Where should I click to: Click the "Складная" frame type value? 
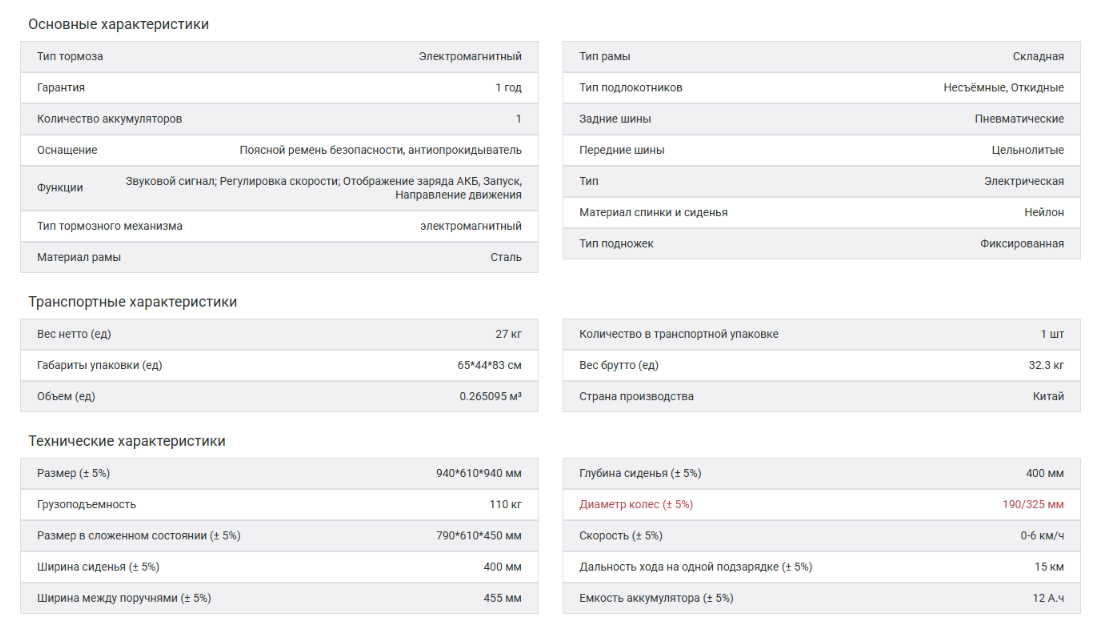(x=1038, y=56)
